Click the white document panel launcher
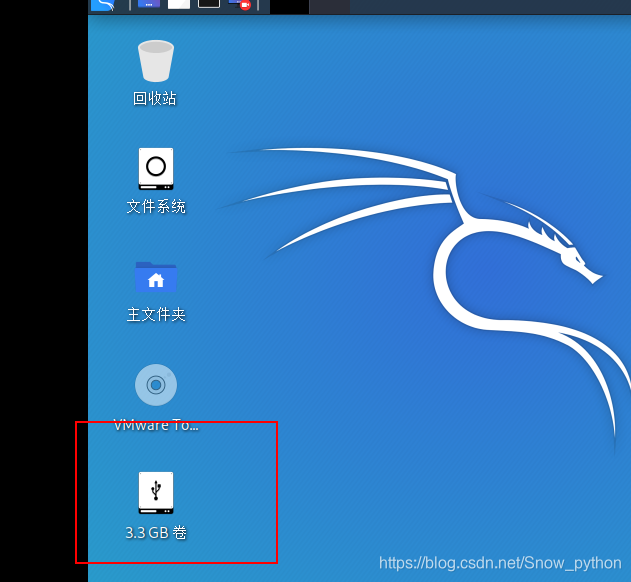This screenshot has height=582, width=631. [x=179, y=4]
